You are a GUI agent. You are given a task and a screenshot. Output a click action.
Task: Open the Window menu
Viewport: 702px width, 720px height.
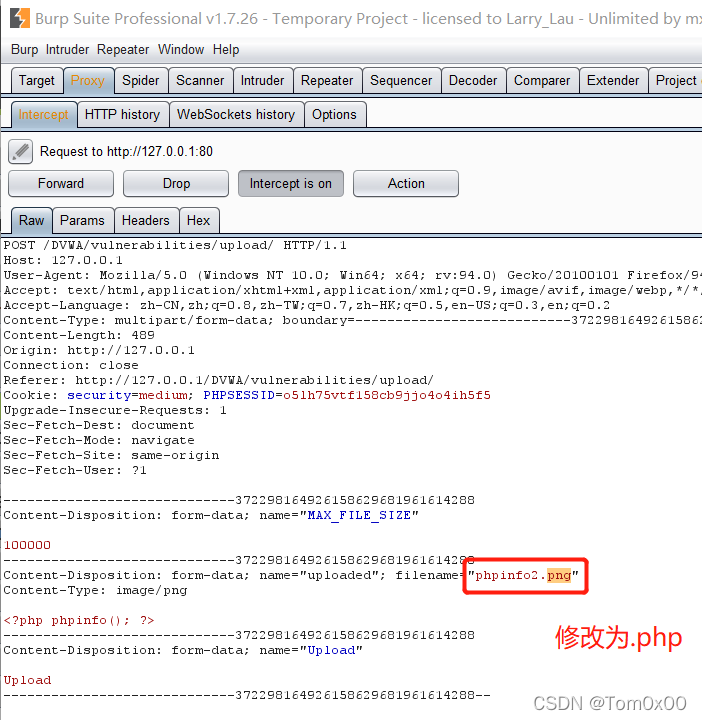181,50
